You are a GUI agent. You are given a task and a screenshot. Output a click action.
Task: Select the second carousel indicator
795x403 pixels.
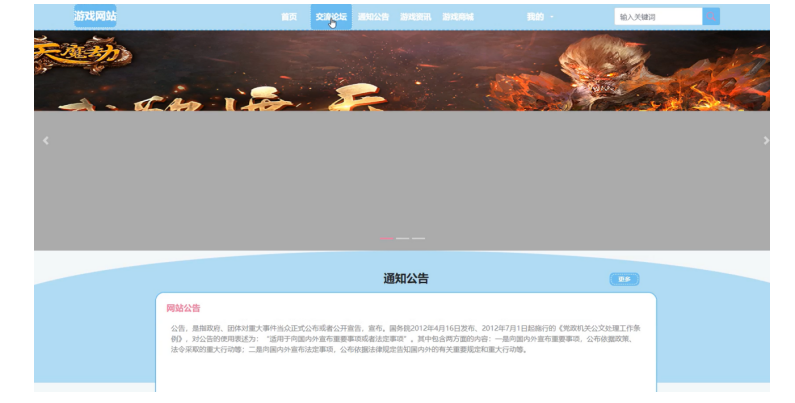[403, 238]
